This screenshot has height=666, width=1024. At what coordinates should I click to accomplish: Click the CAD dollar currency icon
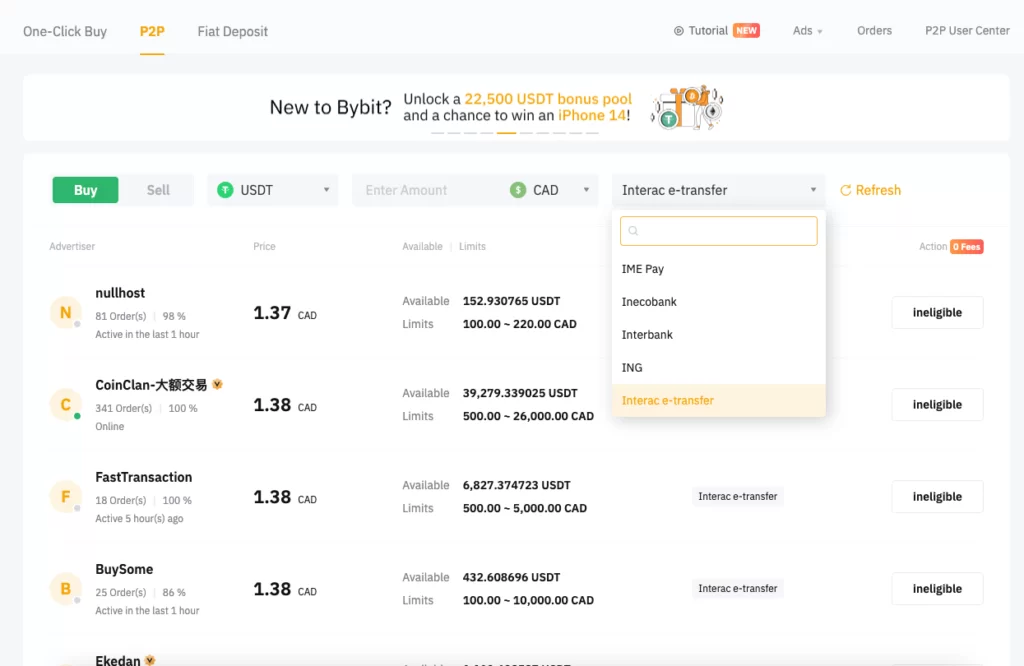point(518,190)
